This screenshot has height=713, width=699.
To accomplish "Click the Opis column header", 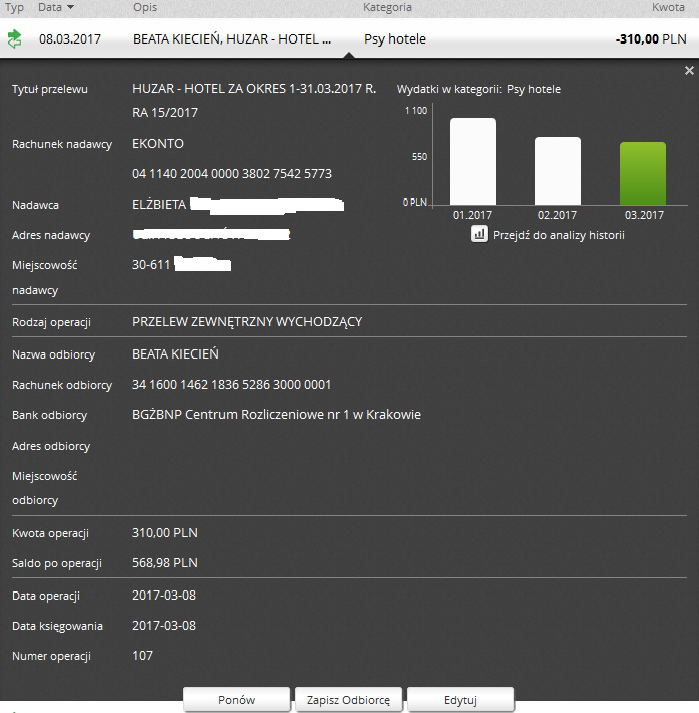I will pos(144,7).
